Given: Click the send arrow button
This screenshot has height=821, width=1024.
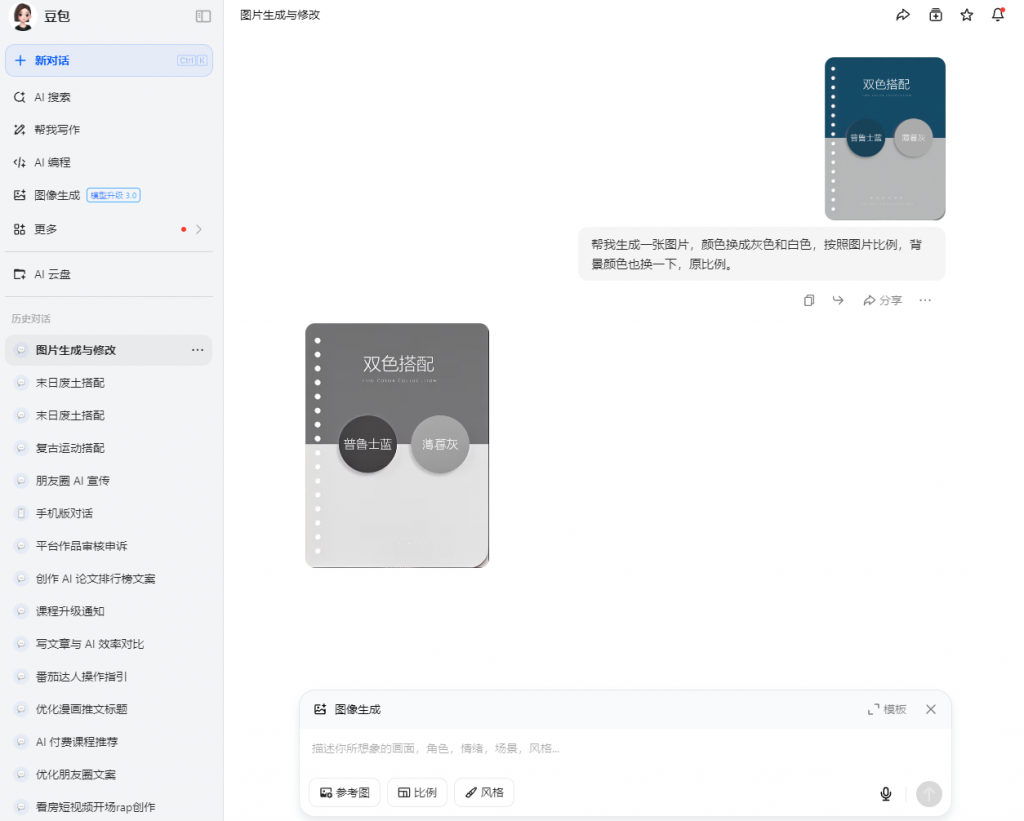Looking at the screenshot, I should click(x=929, y=794).
